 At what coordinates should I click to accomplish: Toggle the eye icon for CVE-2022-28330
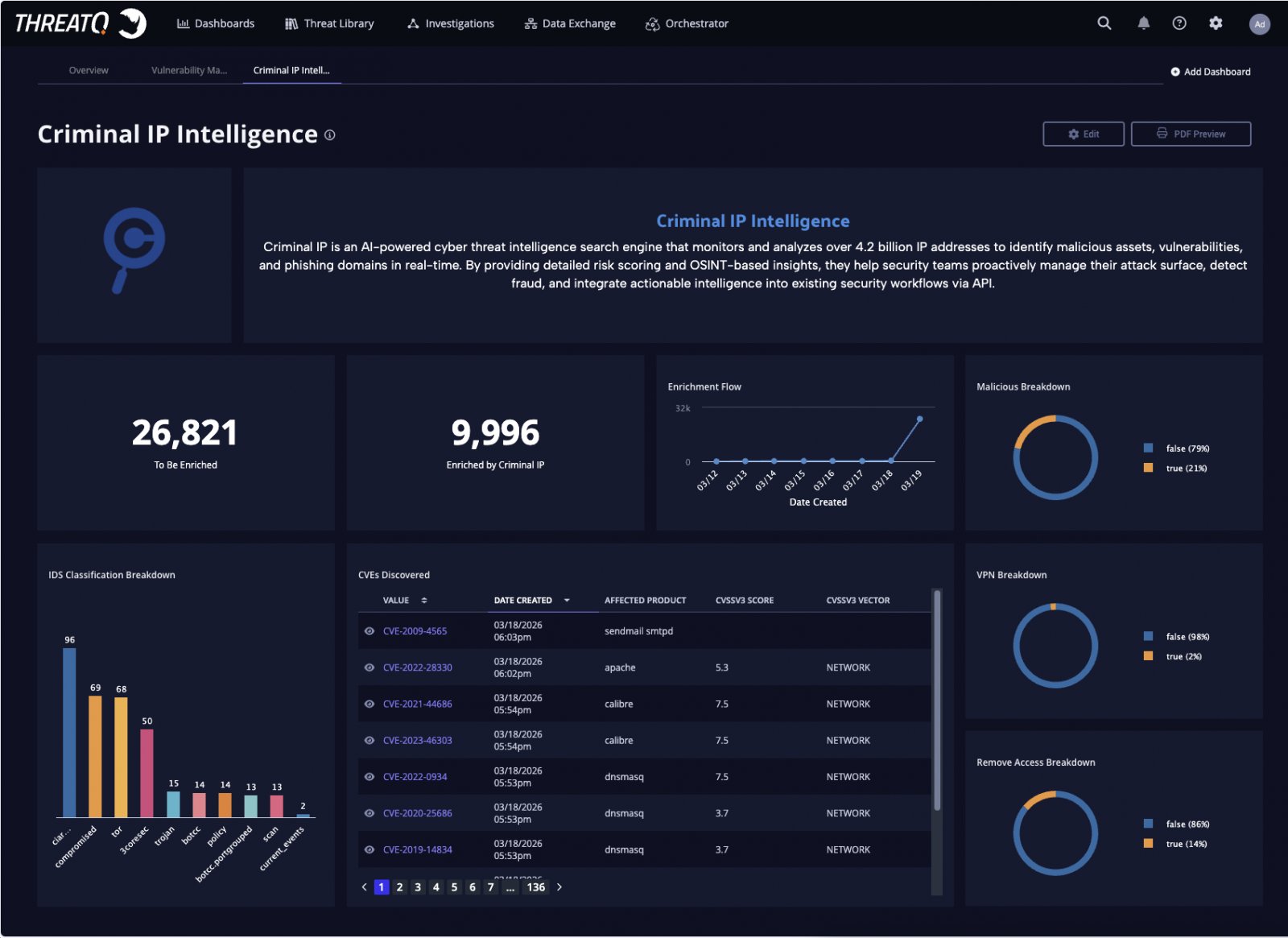tap(369, 667)
